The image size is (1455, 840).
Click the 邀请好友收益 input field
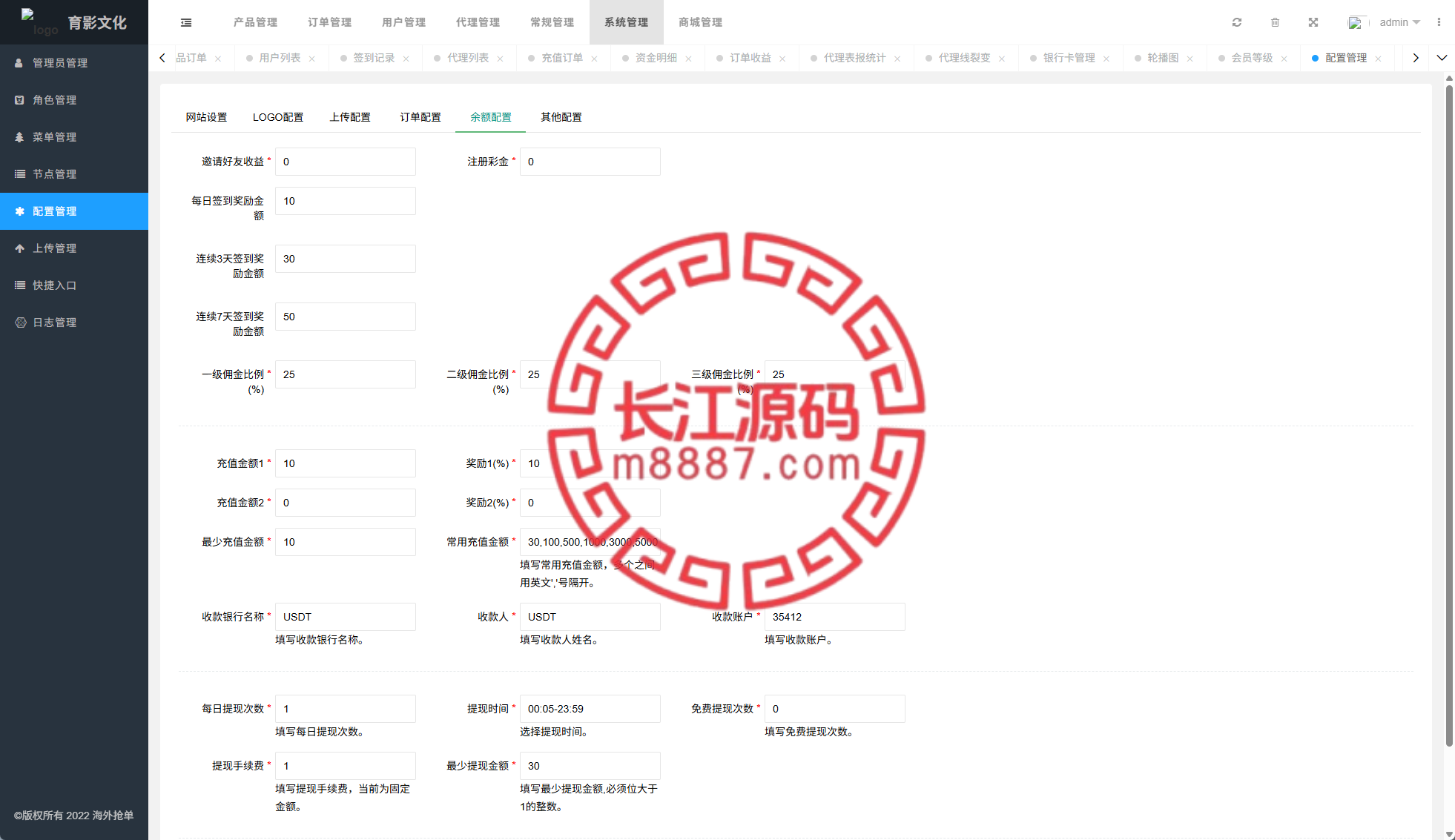click(346, 162)
